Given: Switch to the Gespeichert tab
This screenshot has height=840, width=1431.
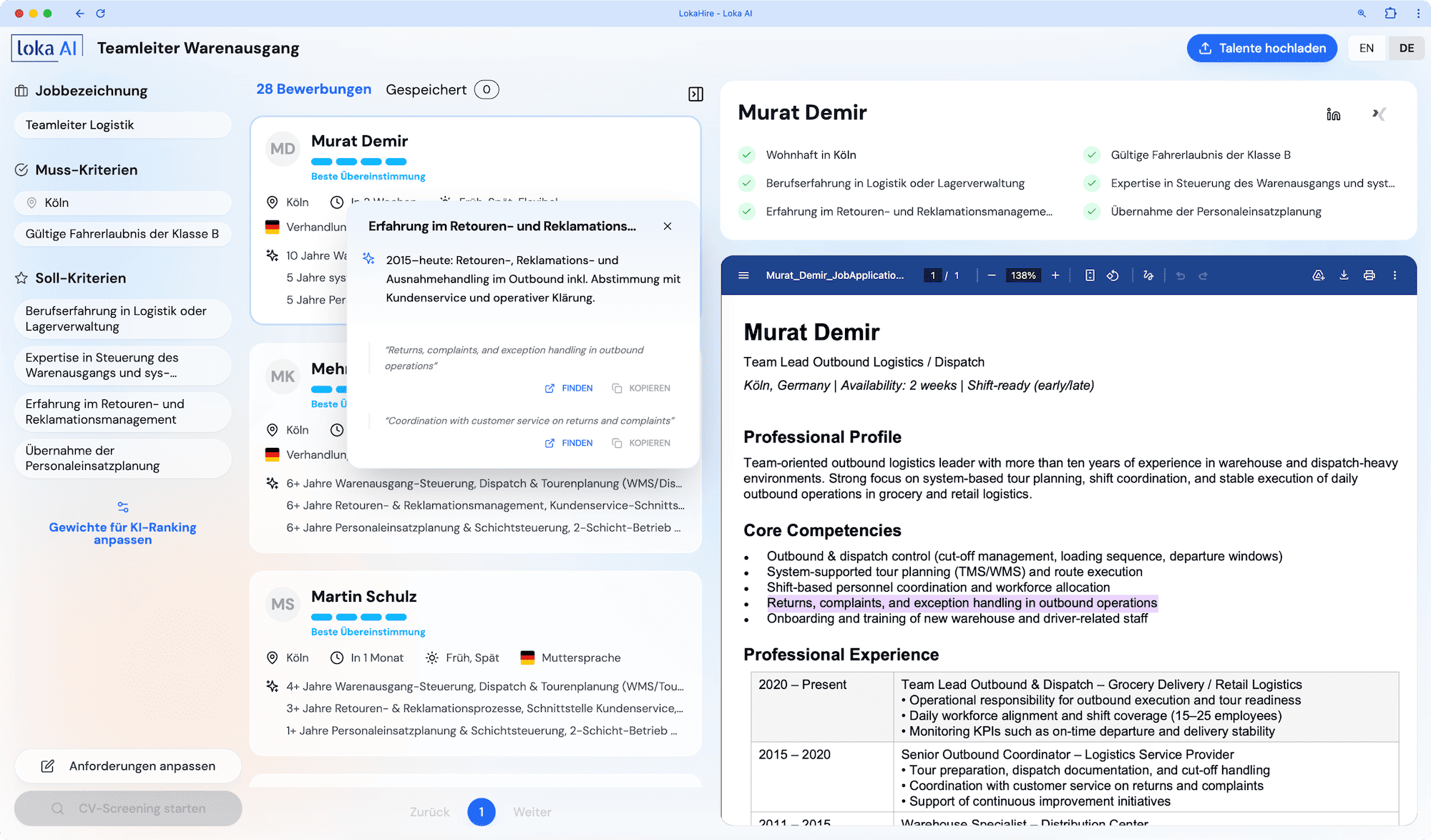Looking at the screenshot, I should 427,89.
